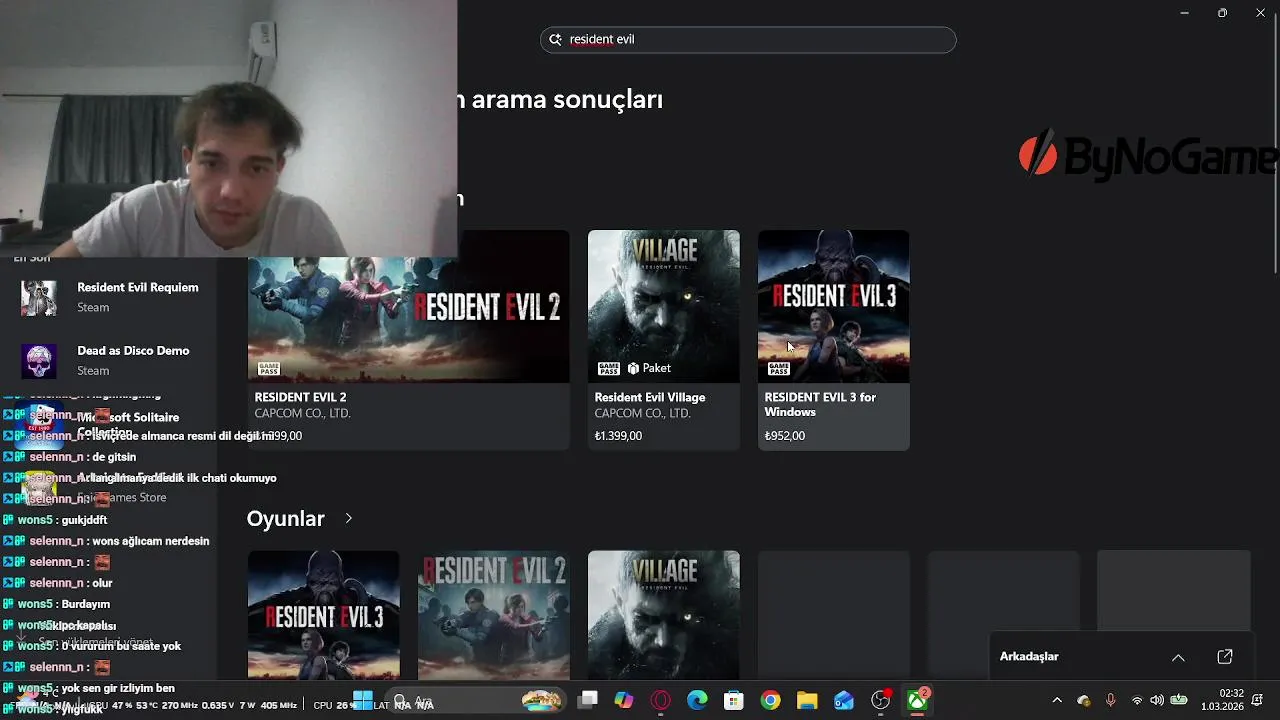Open Microsoft Edge from taskbar

pos(697,701)
